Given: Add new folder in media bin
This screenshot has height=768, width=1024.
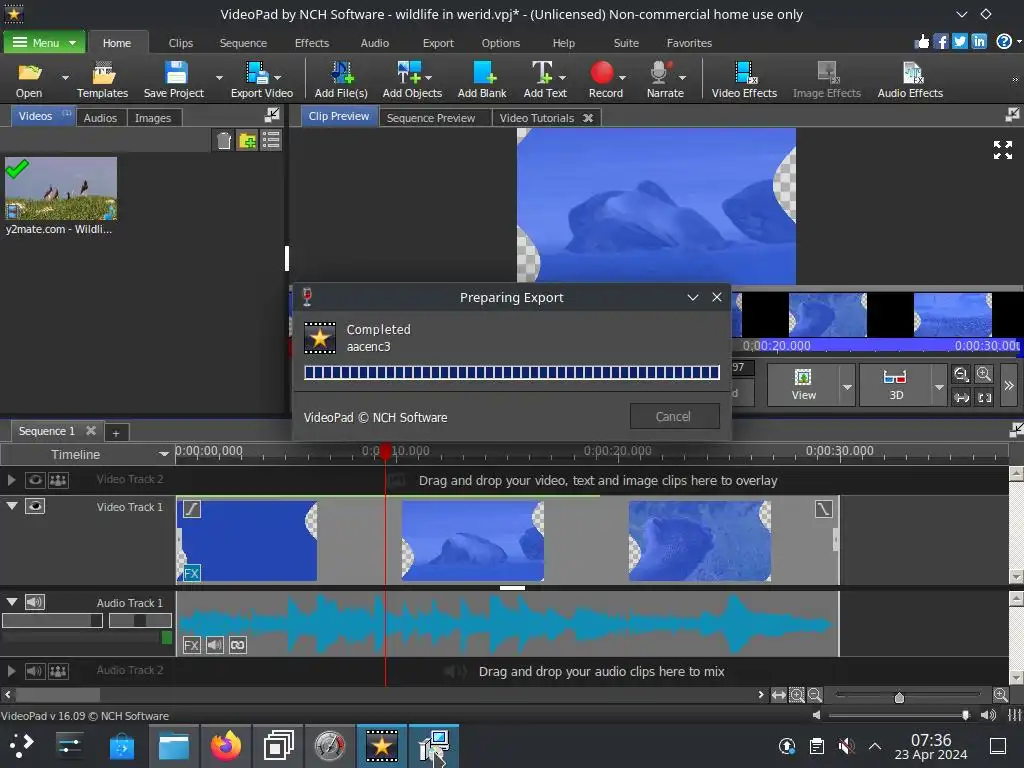Looking at the screenshot, I should click(x=248, y=140).
